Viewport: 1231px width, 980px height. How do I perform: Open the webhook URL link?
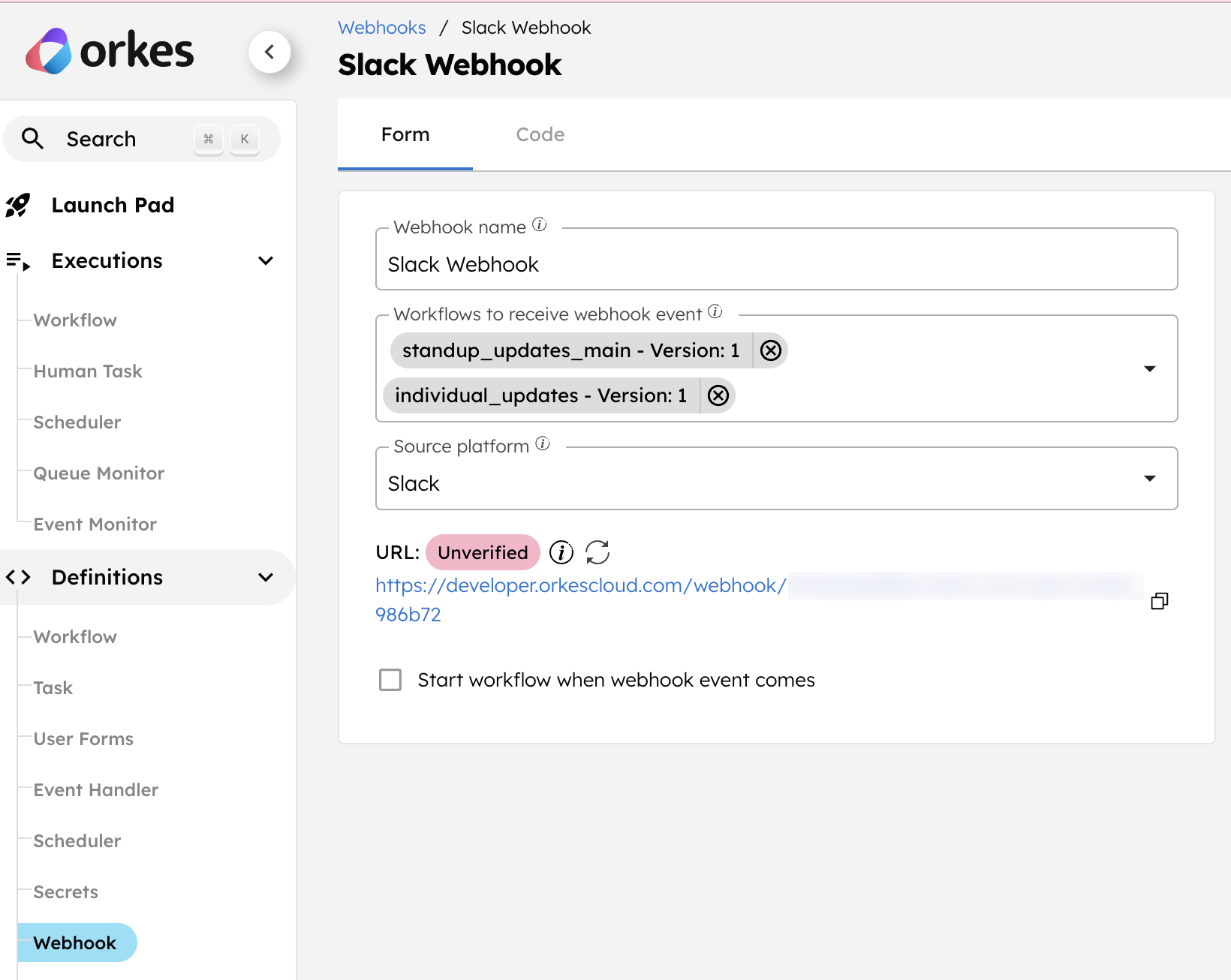click(581, 585)
